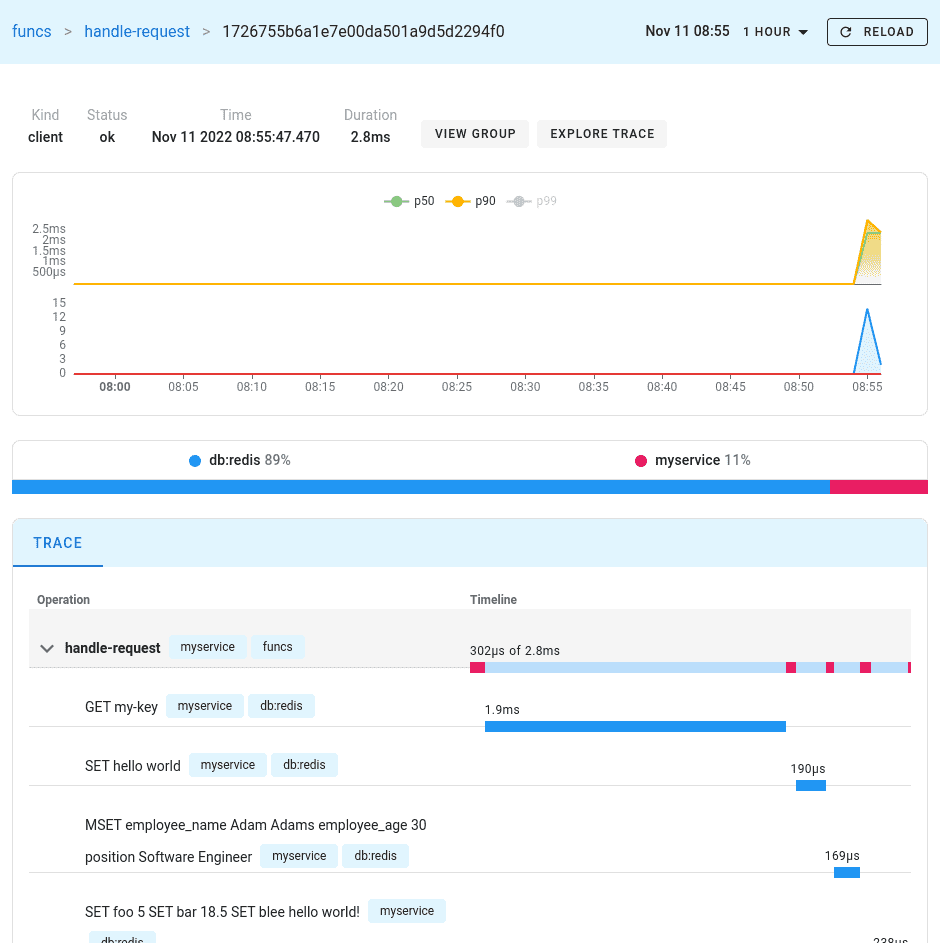Click the MSET 169µs timeline bar

point(846,873)
